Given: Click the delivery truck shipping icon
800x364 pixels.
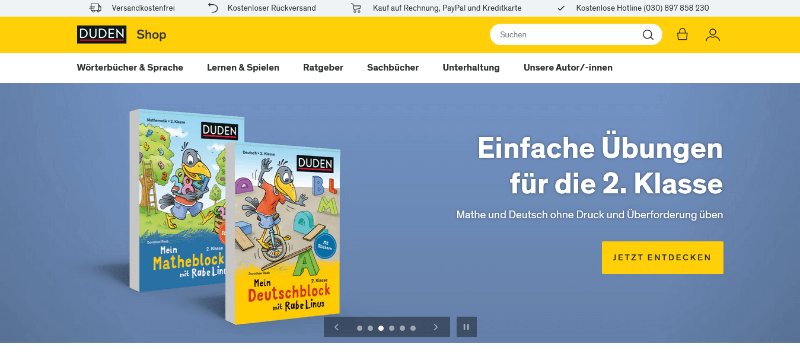Looking at the screenshot, I should pos(95,8).
